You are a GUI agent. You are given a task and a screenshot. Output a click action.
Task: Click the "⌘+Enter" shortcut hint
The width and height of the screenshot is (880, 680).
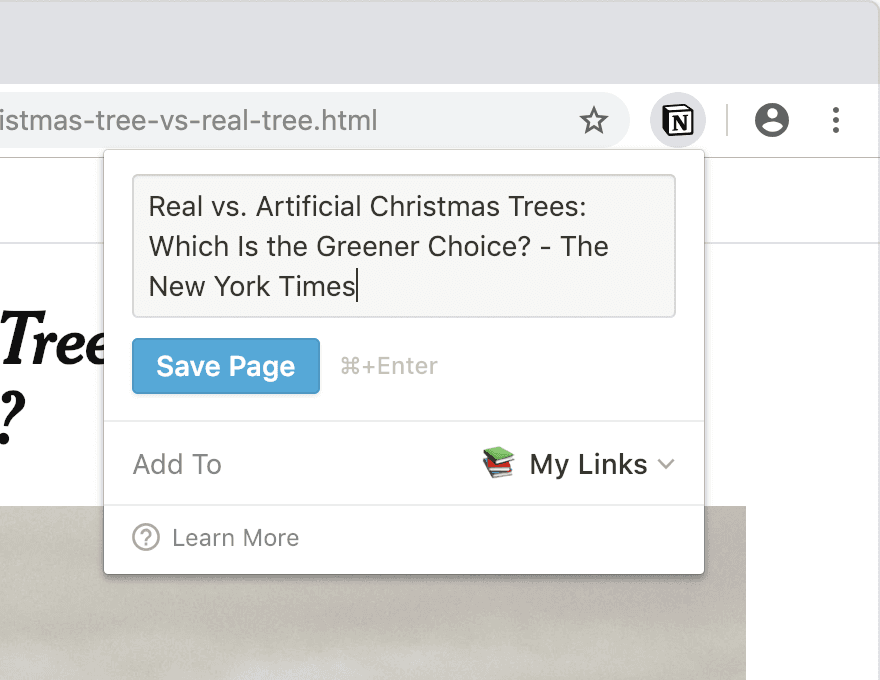click(x=388, y=366)
